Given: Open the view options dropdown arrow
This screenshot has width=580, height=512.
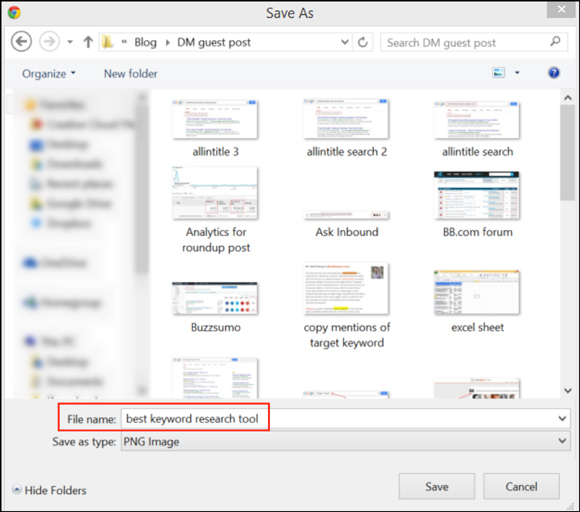Looking at the screenshot, I should point(517,73).
